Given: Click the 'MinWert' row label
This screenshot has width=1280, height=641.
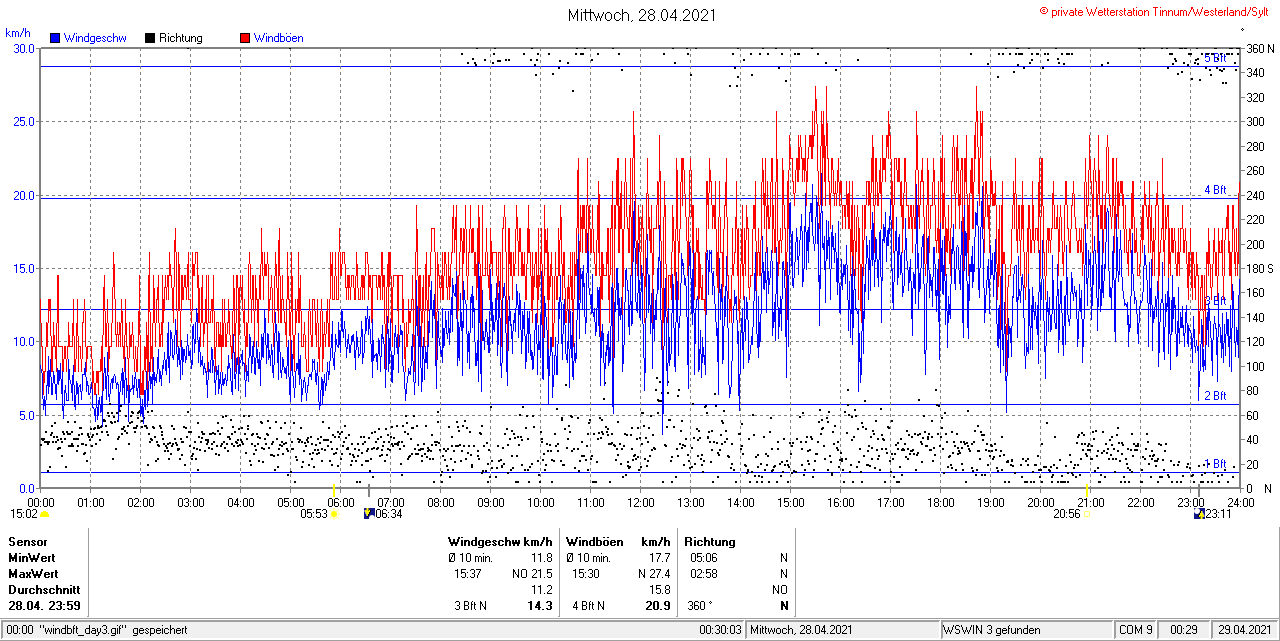Looking at the screenshot, I should [31, 557].
